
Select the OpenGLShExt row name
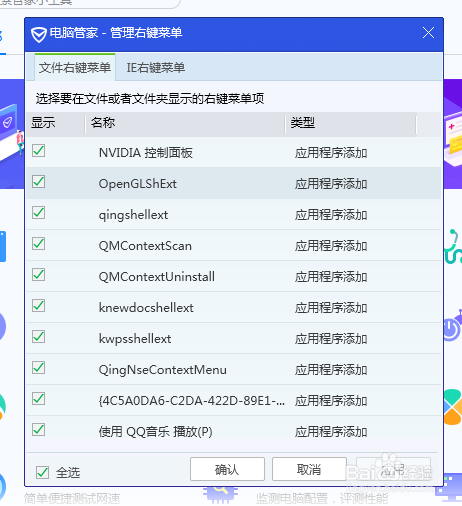[x=138, y=184]
